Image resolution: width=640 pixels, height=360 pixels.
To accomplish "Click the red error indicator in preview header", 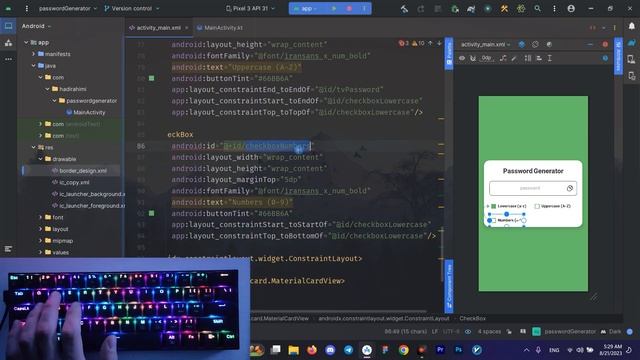I will point(605,44).
